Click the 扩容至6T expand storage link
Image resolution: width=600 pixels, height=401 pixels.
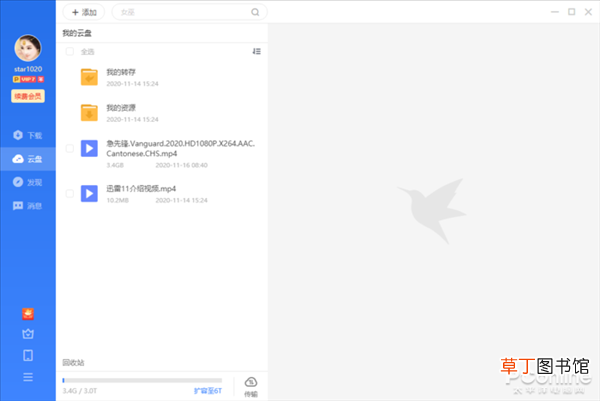[x=208, y=391]
